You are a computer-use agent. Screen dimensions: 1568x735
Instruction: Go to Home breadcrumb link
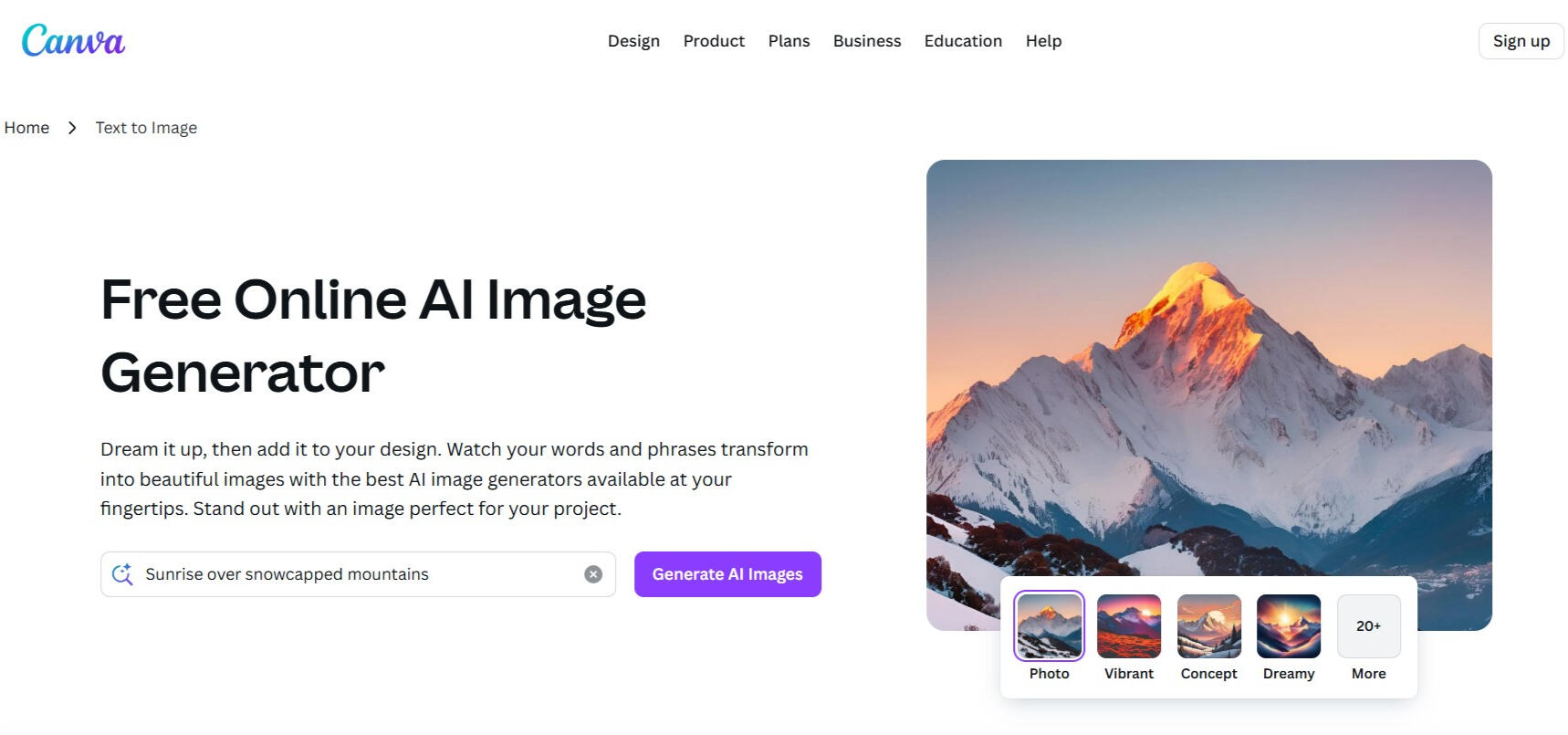[x=26, y=128]
